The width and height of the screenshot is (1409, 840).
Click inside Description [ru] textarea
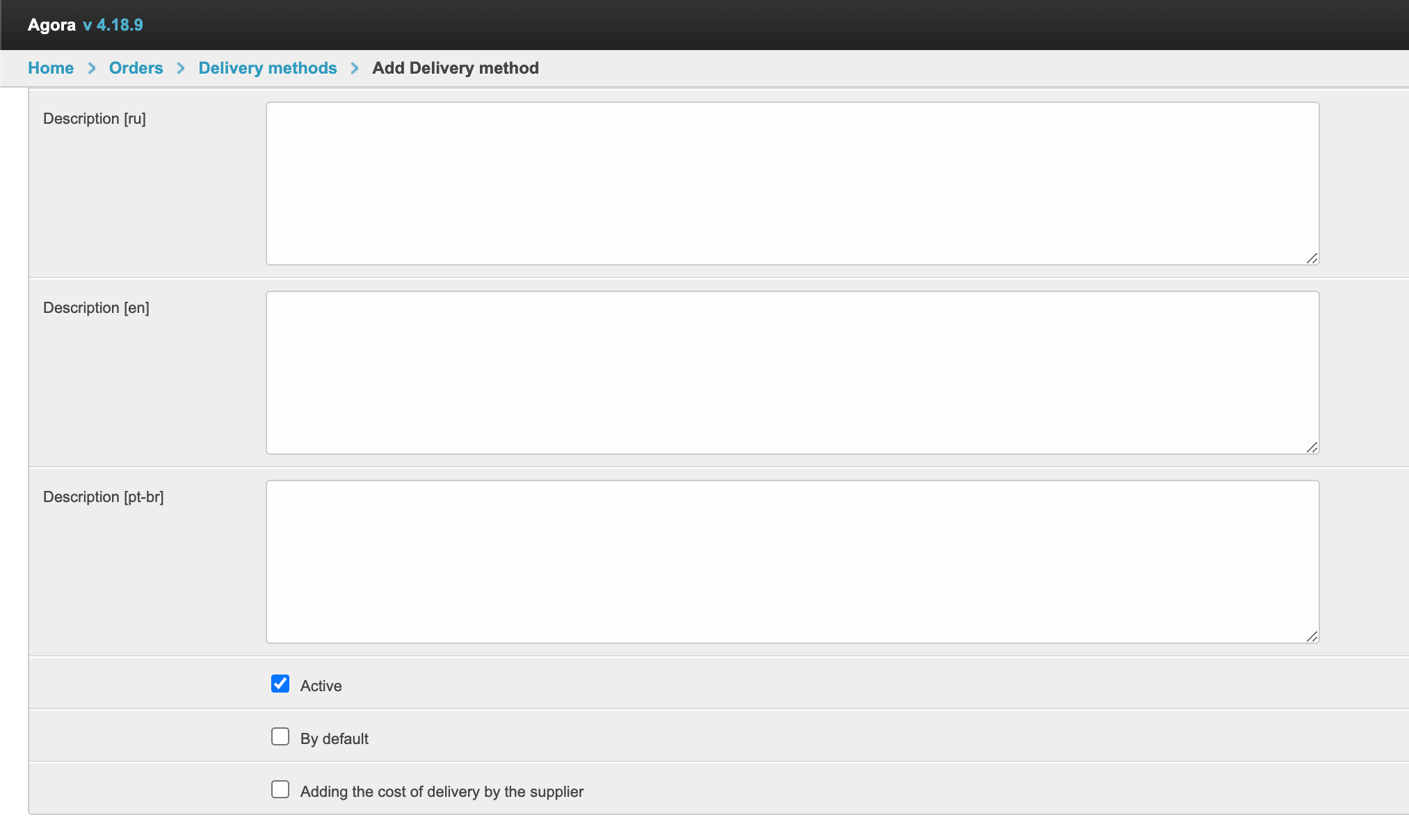792,184
